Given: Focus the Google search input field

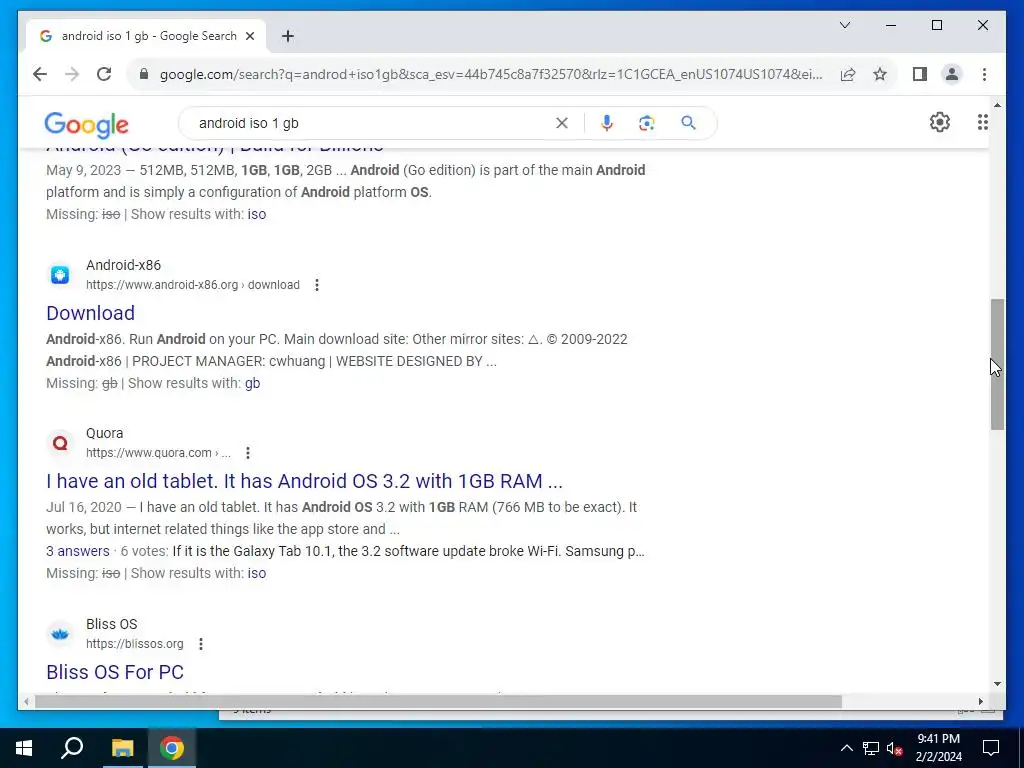Looking at the screenshot, I should pyautogui.click(x=372, y=123).
